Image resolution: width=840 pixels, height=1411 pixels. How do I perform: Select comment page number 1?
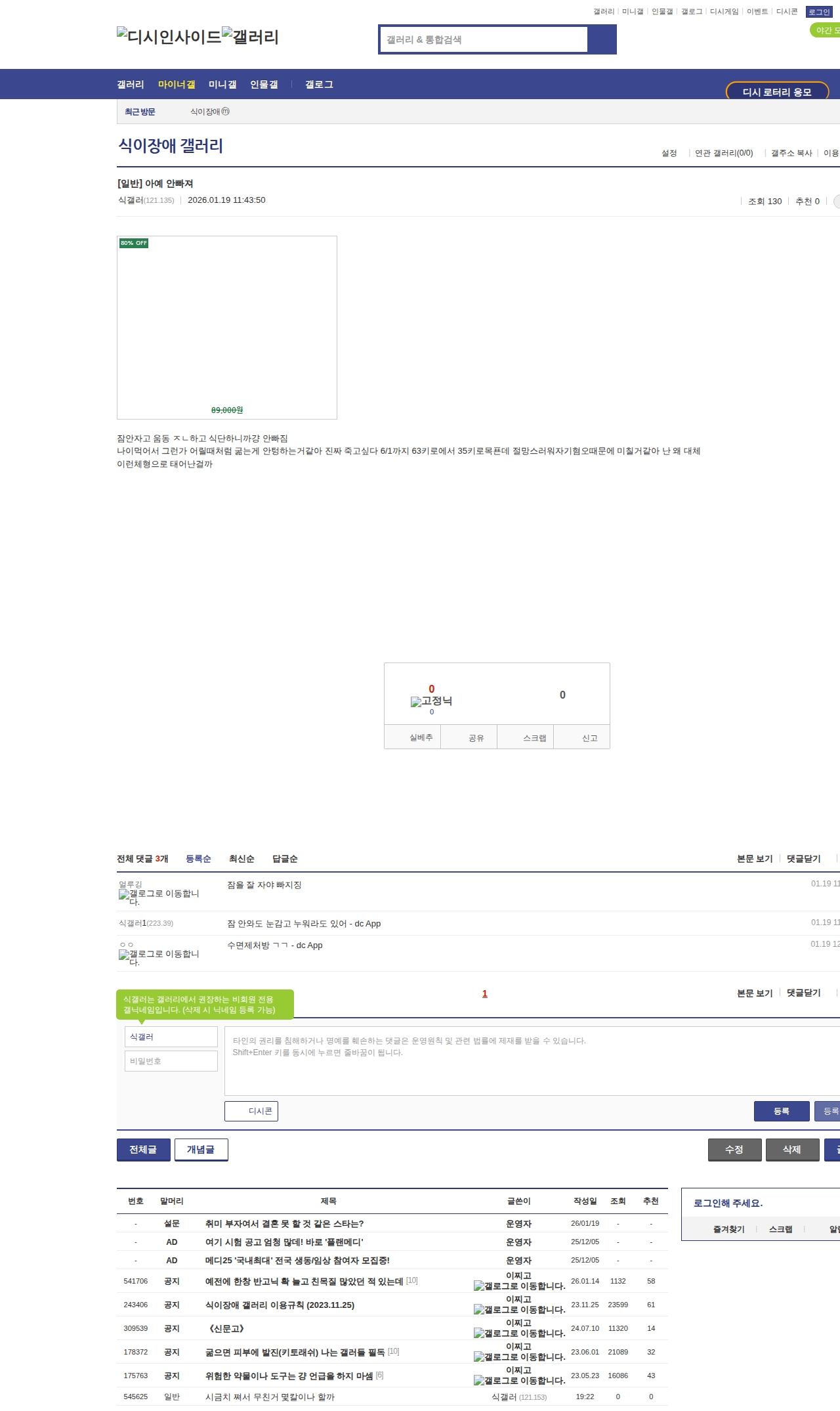coord(485,993)
